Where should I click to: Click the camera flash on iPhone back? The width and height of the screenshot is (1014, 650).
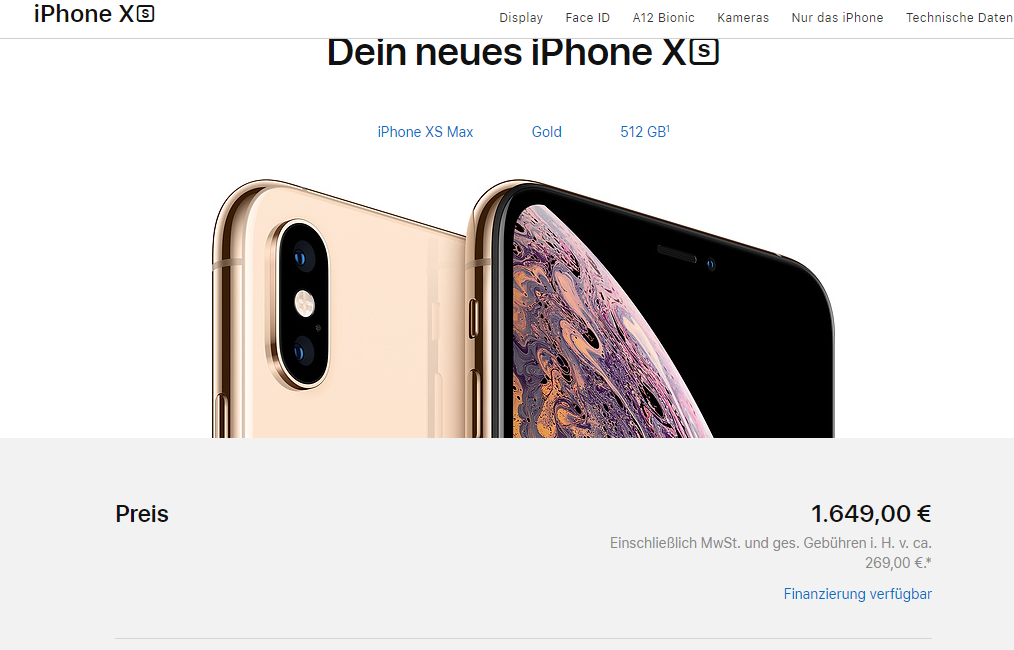(305, 303)
